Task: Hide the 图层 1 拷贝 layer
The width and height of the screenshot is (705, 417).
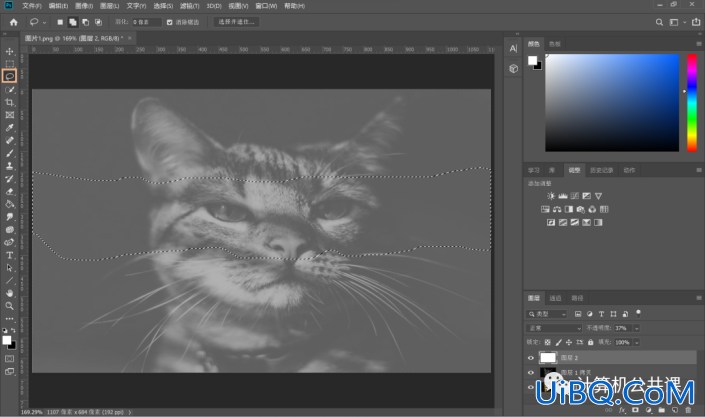Action: tap(531, 372)
